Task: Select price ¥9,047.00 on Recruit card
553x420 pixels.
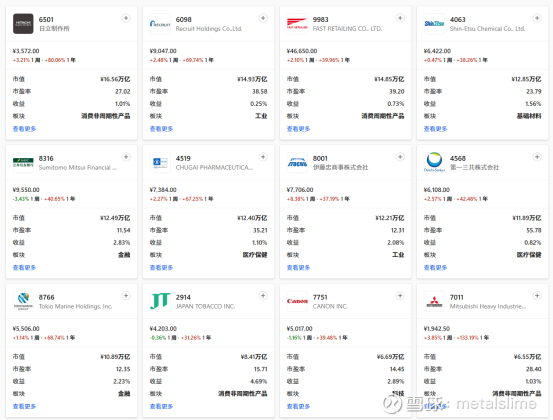Action: 163,51
